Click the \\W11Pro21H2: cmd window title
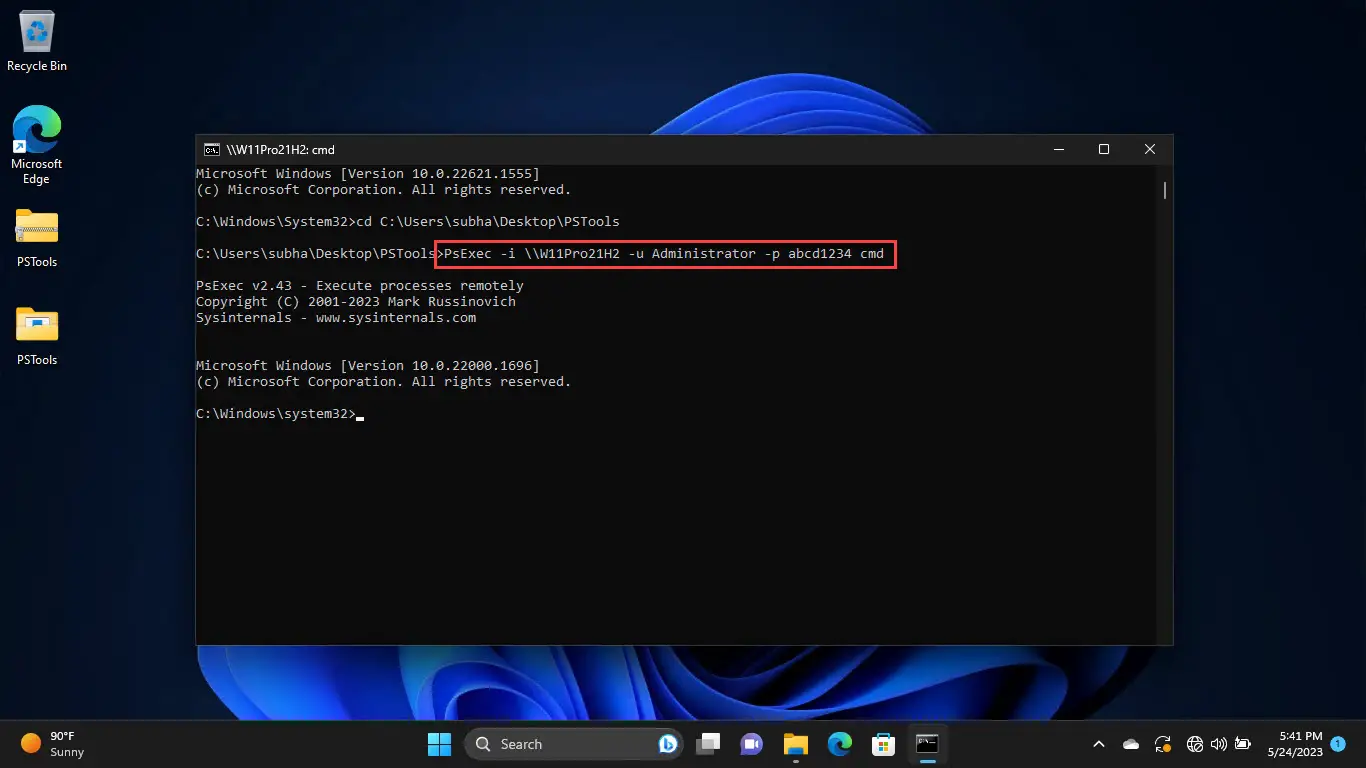This screenshot has height=768, width=1366. click(x=280, y=150)
